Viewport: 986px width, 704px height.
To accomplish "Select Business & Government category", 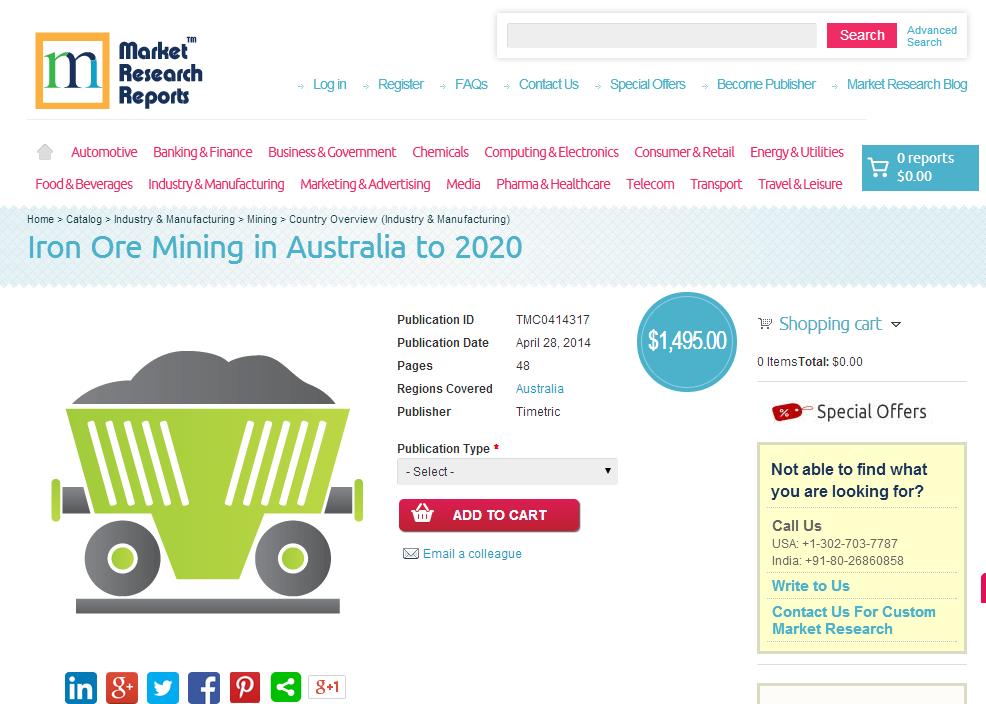I will tap(332, 152).
